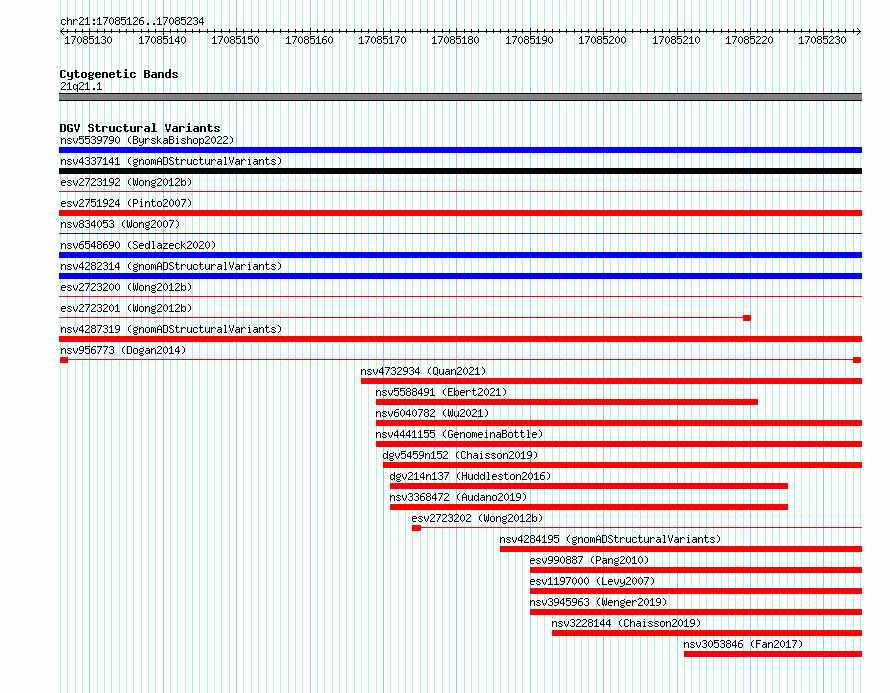
Task: Click the Cytogenetic Bands track title
Action: tap(119, 74)
